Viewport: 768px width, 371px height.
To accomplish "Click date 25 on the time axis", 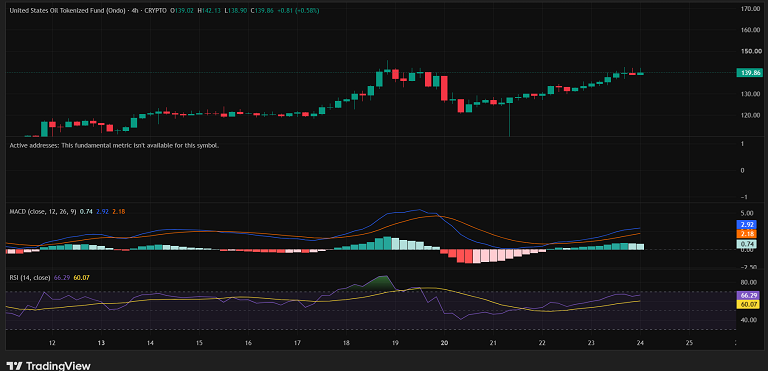I will pyautogui.click(x=689, y=343).
